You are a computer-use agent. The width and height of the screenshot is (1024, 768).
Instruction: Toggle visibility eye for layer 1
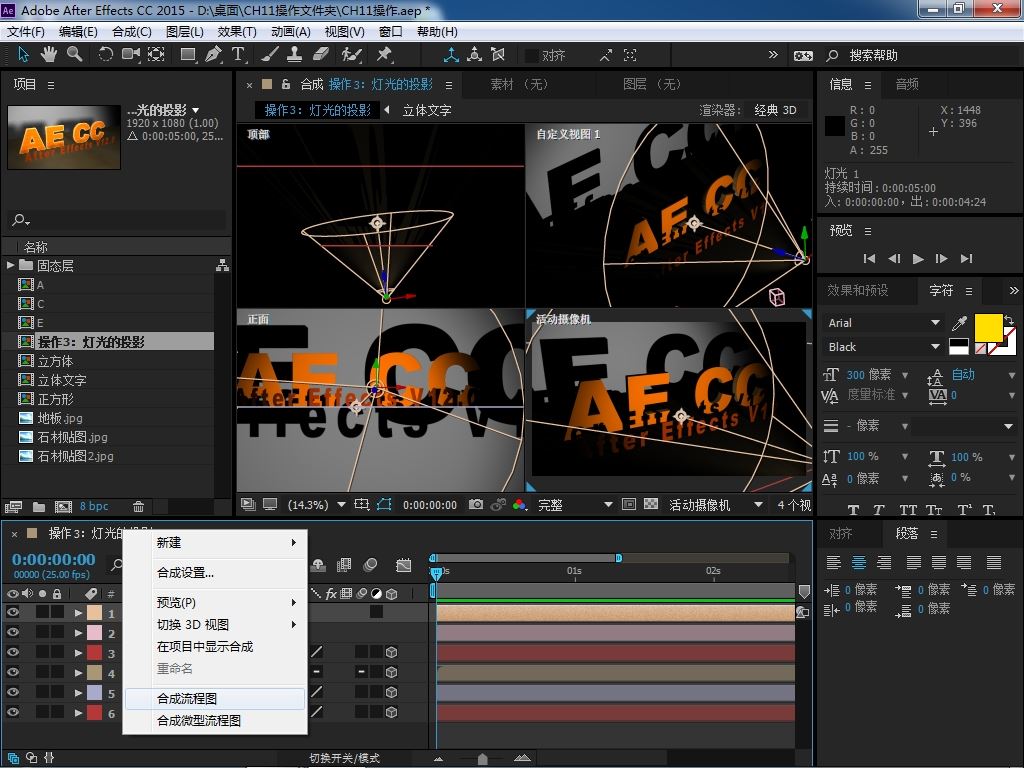tap(13, 613)
